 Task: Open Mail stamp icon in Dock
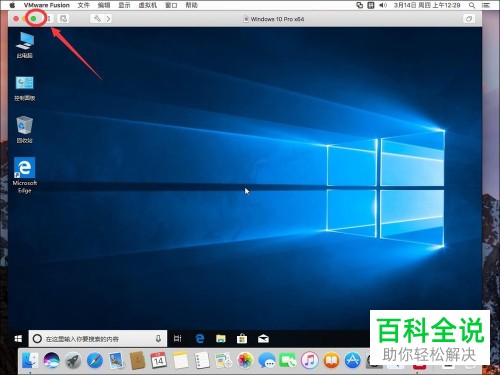[x=116, y=360]
